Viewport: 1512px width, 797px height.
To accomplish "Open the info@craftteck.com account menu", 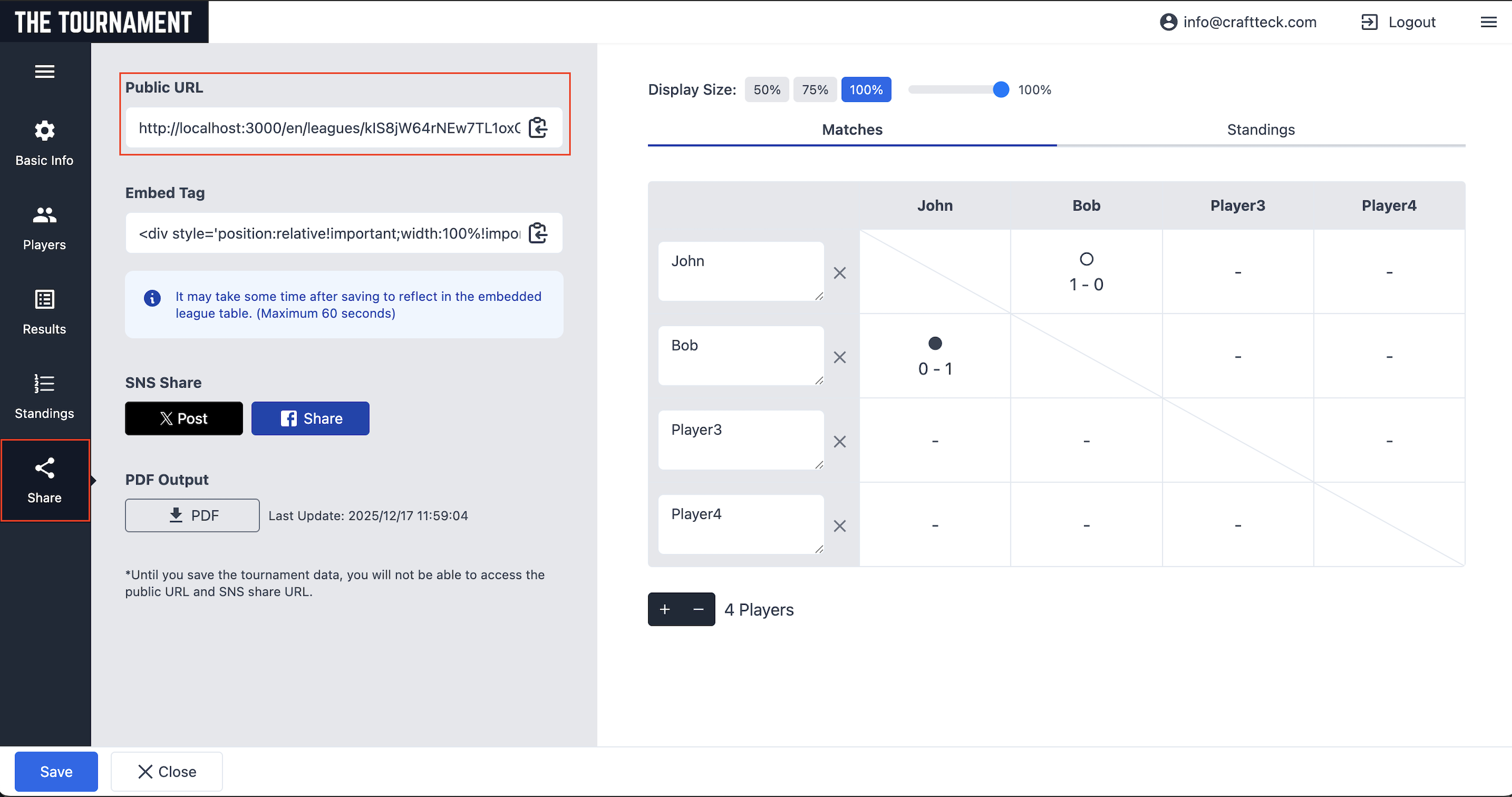I will coord(1238,22).
